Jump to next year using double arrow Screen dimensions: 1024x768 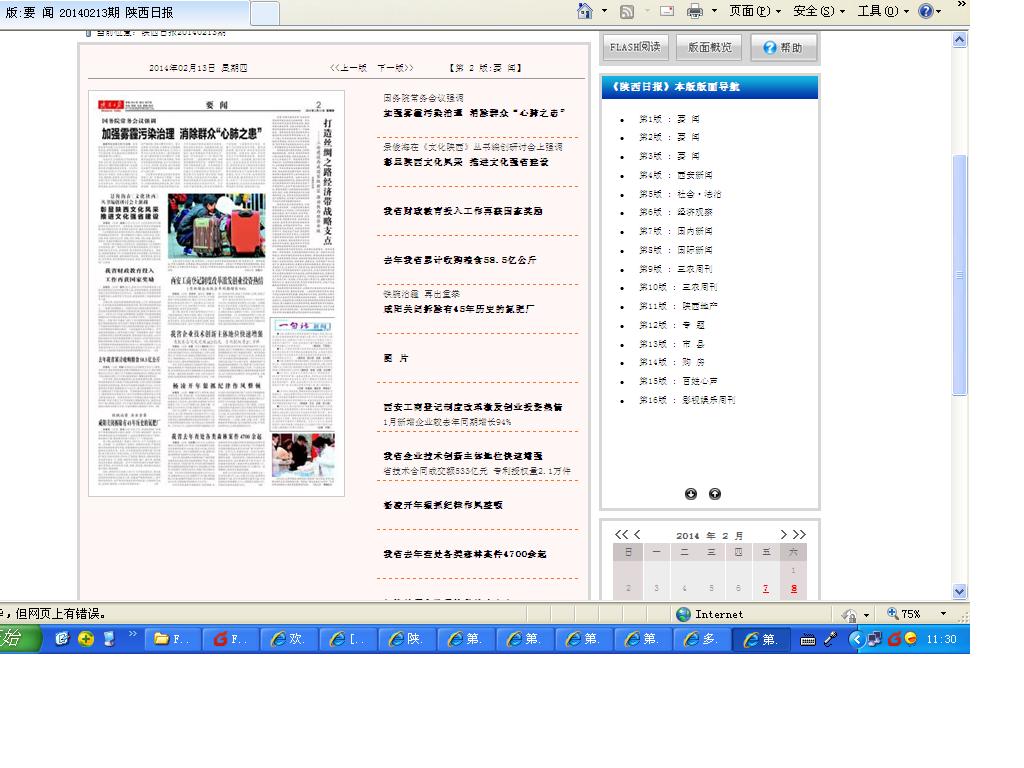799,535
